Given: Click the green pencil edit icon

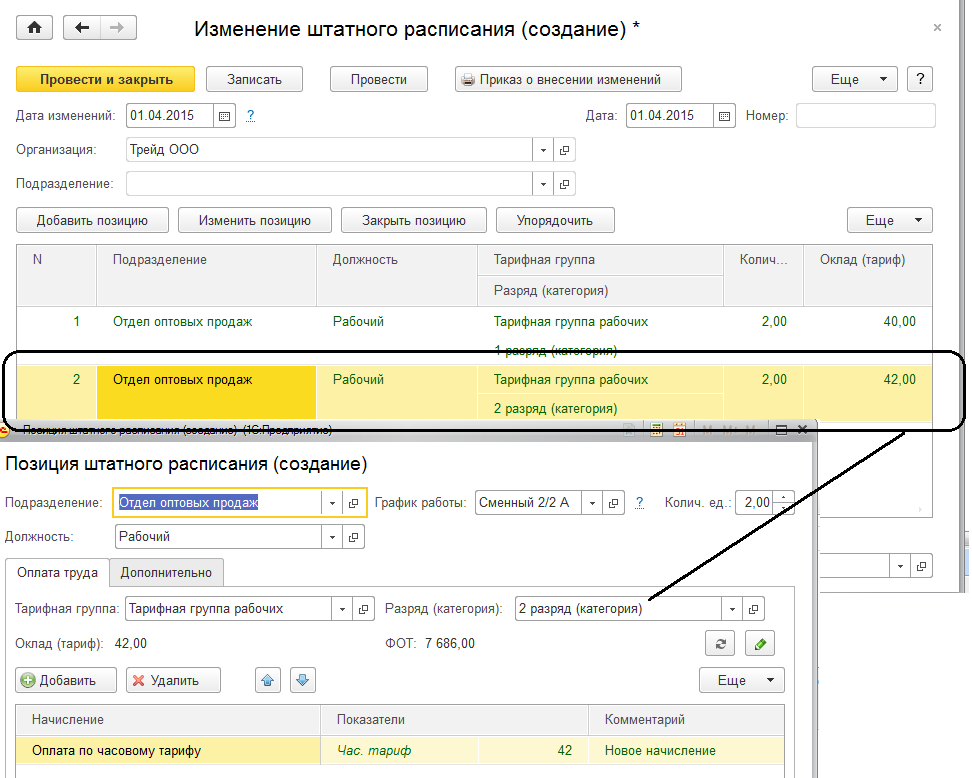Looking at the screenshot, I should click(x=760, y=643).
